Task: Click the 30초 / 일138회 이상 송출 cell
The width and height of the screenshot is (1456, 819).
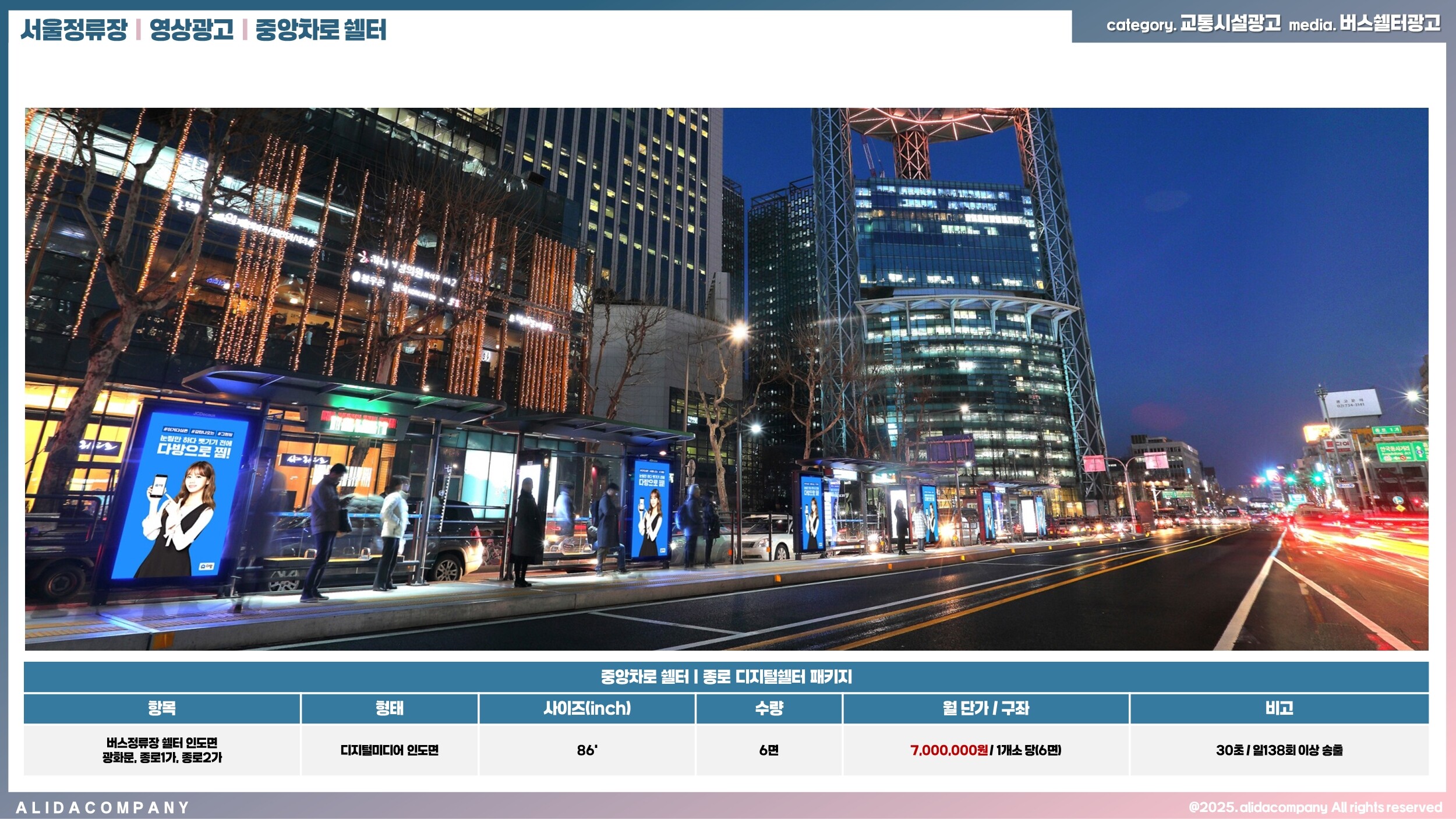Action: point(1279,750)
